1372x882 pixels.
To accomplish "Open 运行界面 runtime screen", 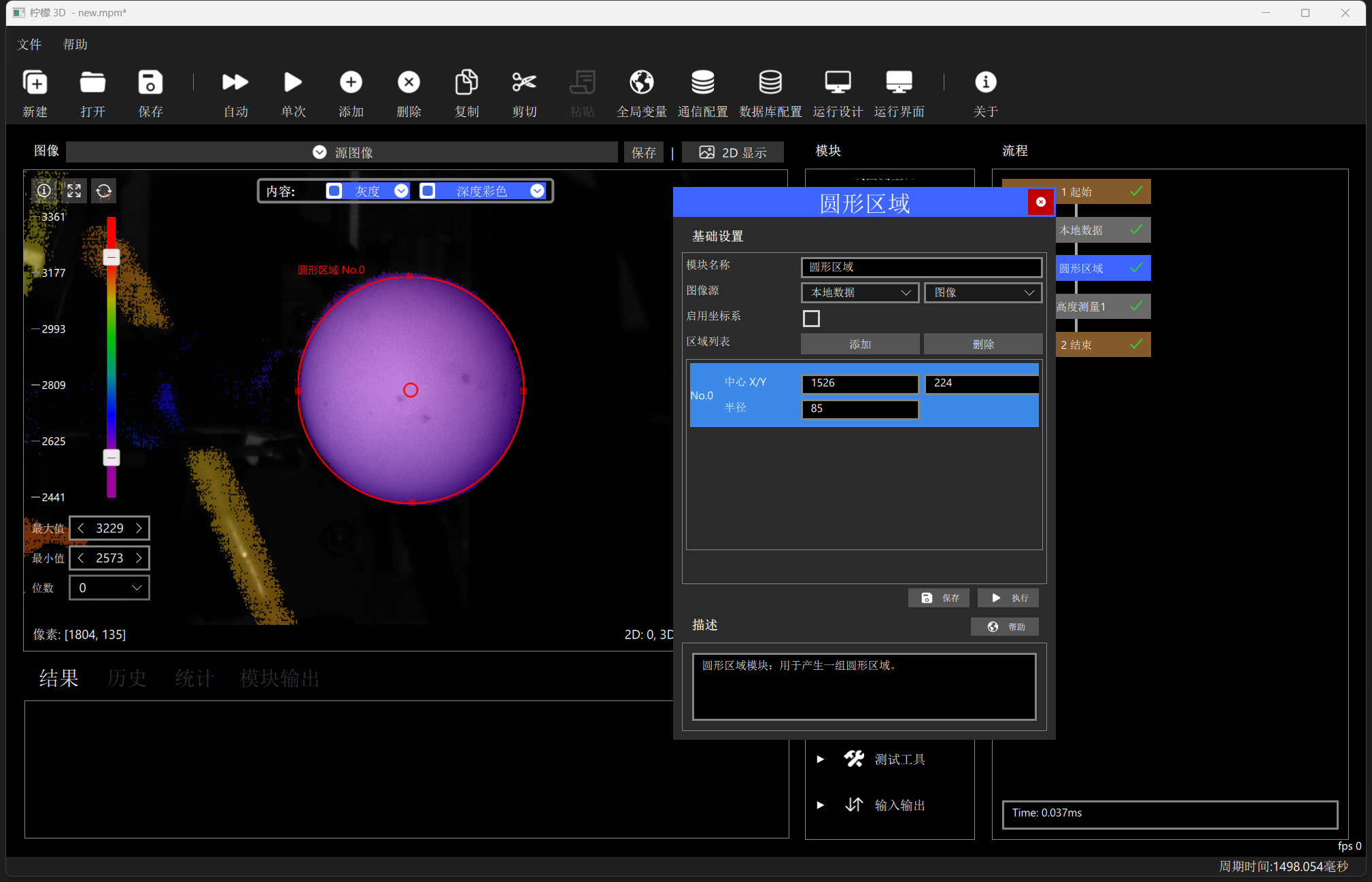I will point(899,82).
